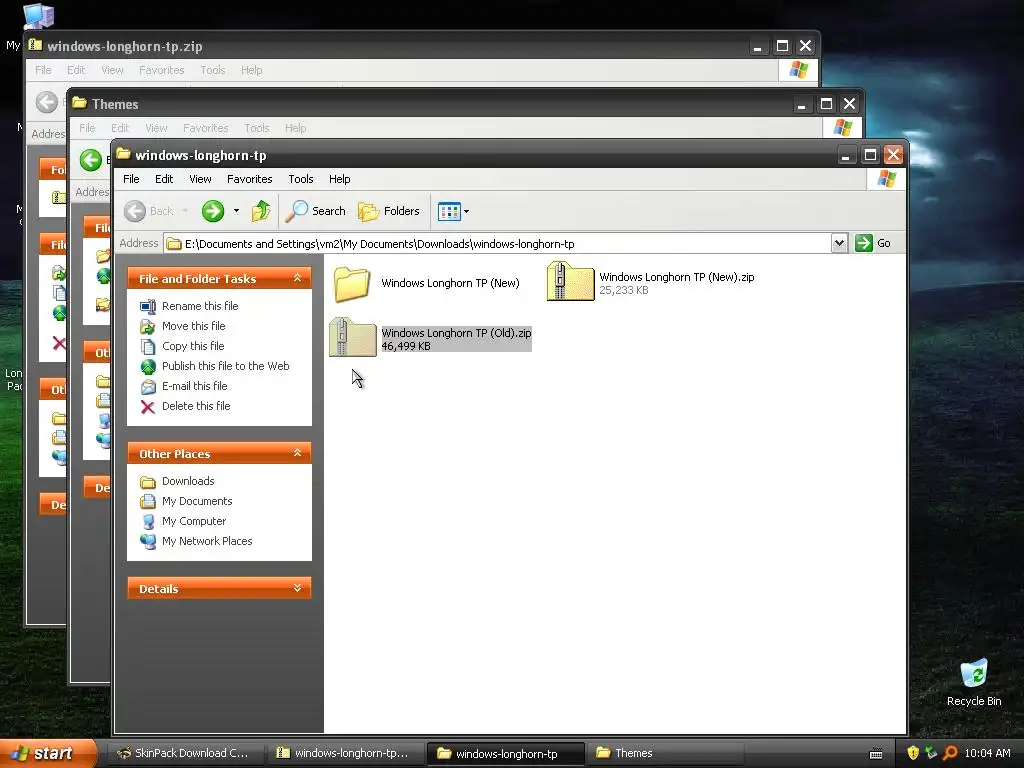The image size is (1024, 768).
Task: Click the My Network Places icon
Action: point(148,541)
